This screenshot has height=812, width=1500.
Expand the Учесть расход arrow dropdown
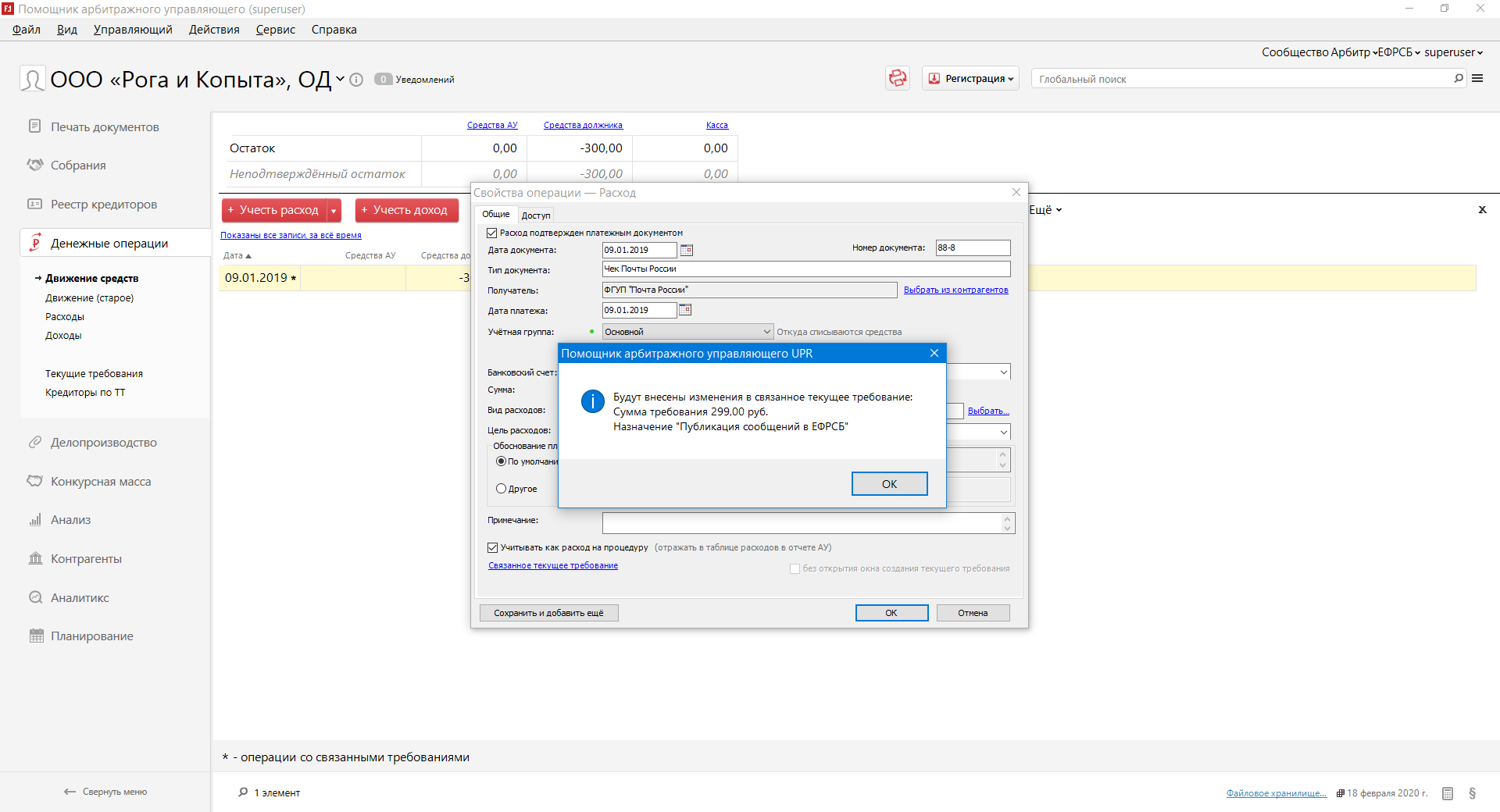pos(334,210)
